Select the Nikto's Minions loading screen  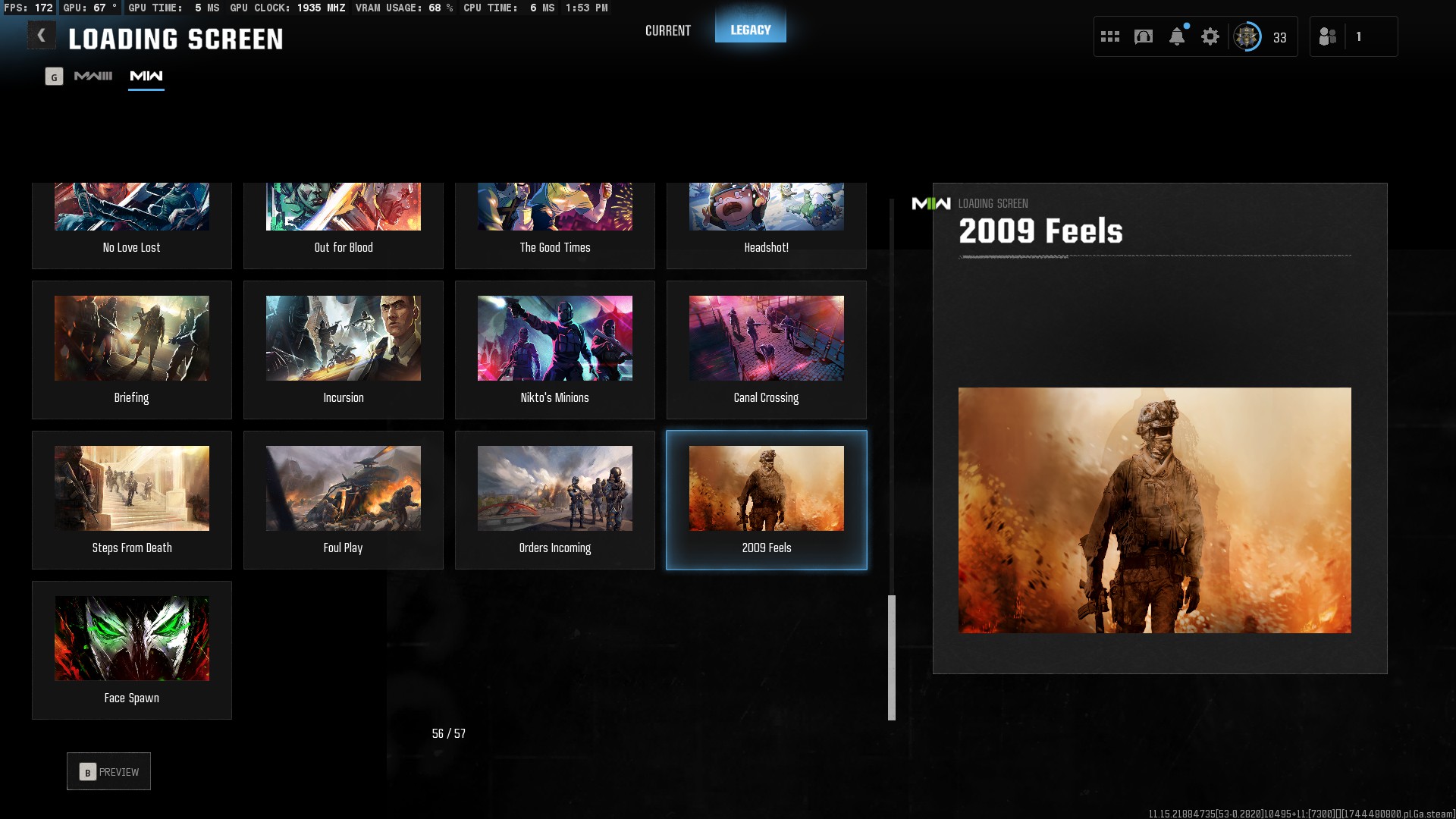[x=555, y=350]
